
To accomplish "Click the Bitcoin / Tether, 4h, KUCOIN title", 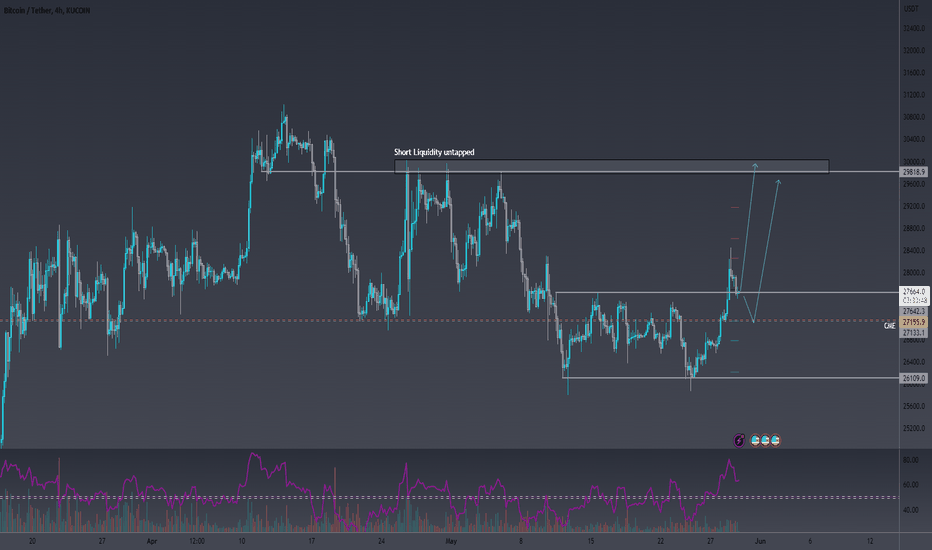I will [x=47, y=10].
